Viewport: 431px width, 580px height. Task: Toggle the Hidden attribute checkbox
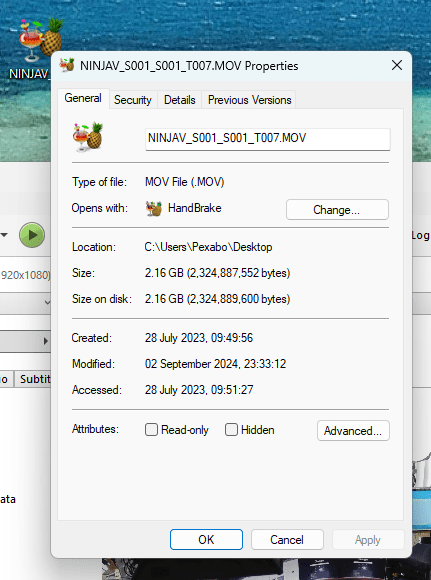[x=231, y=430]
